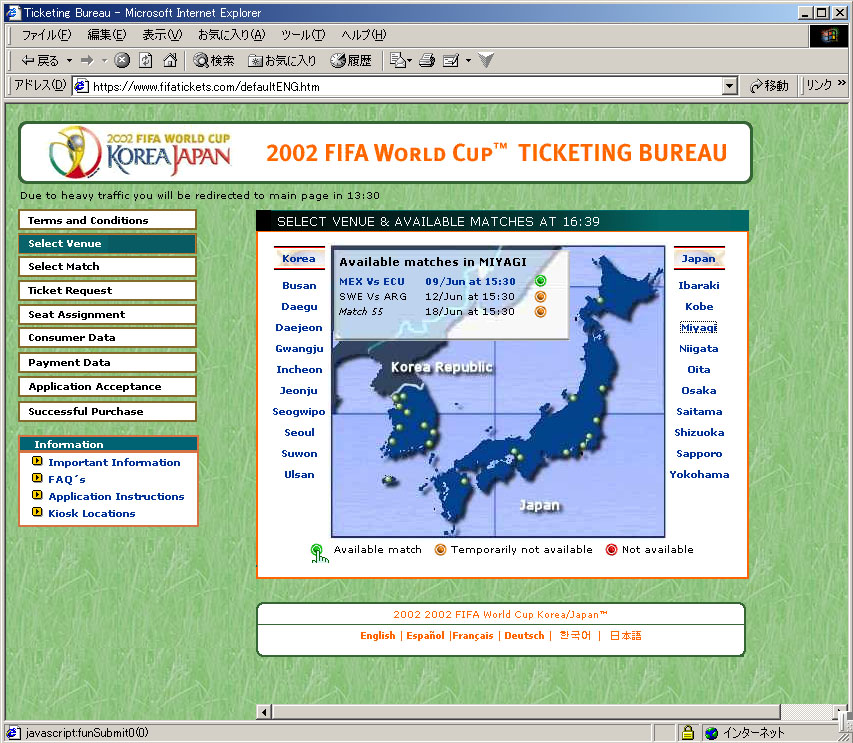Click the MEX Vs ECU match link
The image size is (853, 743).
(x=372, y=281)
